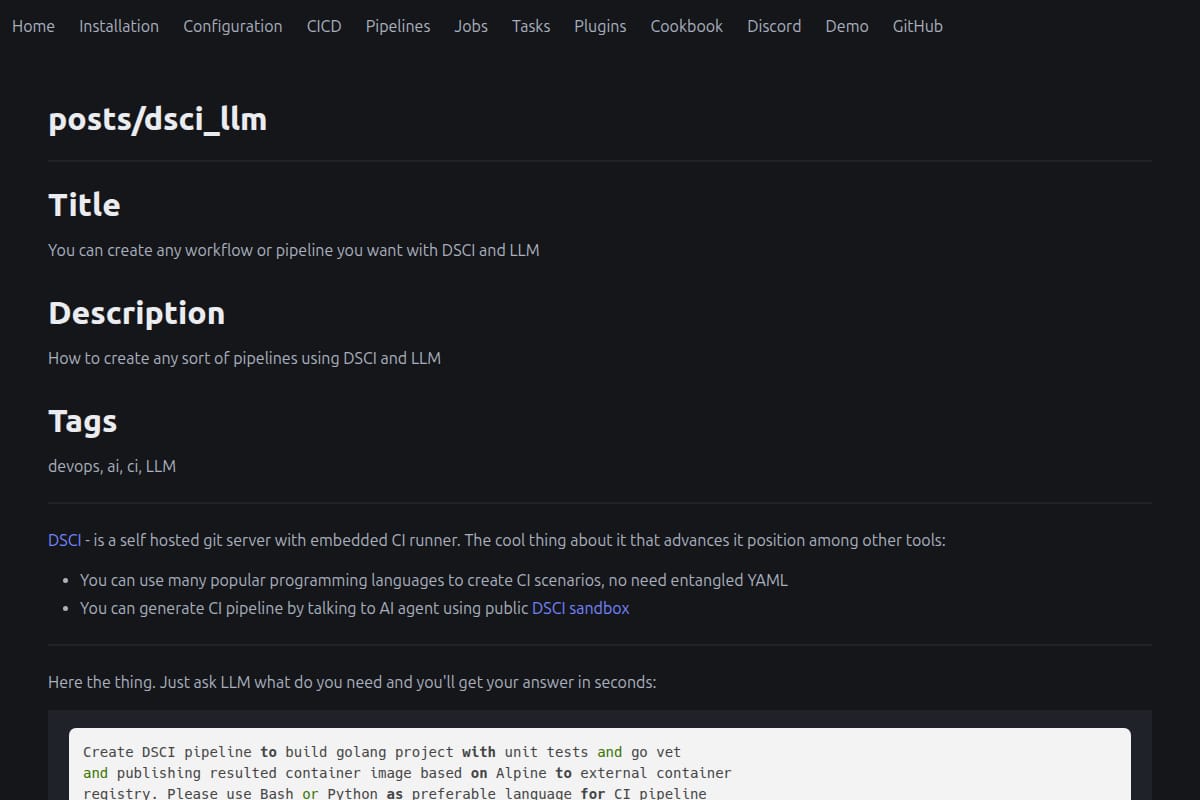Open the GitHub nav link
This screenshot has width=1200, height=800.
coord(918,26)
